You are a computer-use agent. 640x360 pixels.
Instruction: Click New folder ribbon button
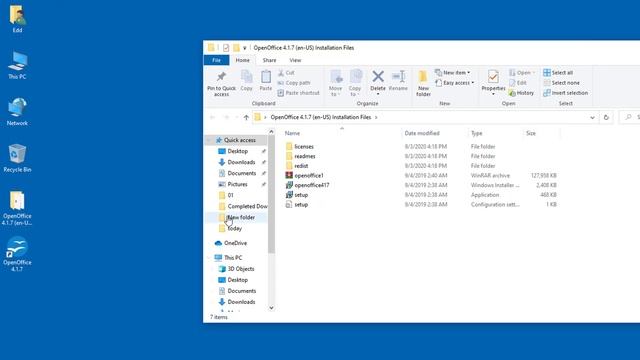423,84
